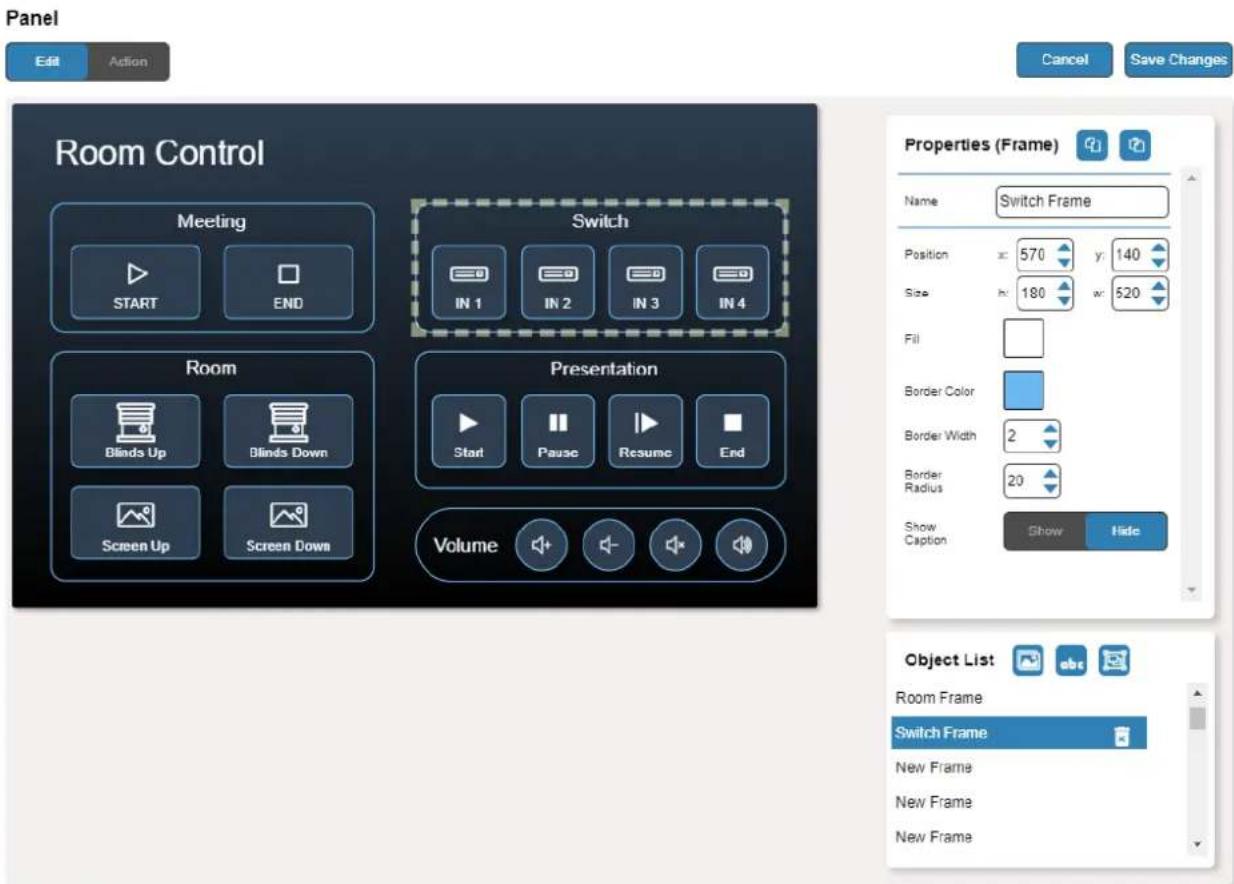This screenshot has height=884, width=1234.
Task: Set Show Caption to Hide
Action: pyautogui.click(x=1126, y=531)
